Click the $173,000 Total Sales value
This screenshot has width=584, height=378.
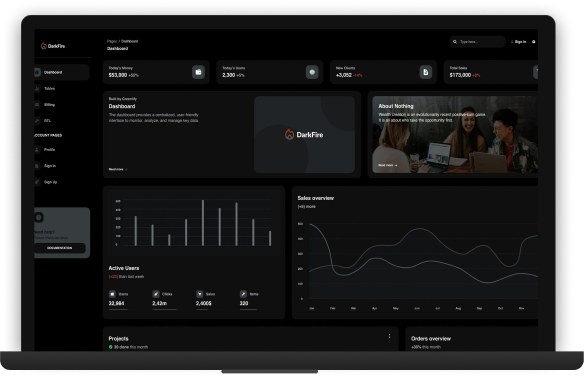click(460, 75)
